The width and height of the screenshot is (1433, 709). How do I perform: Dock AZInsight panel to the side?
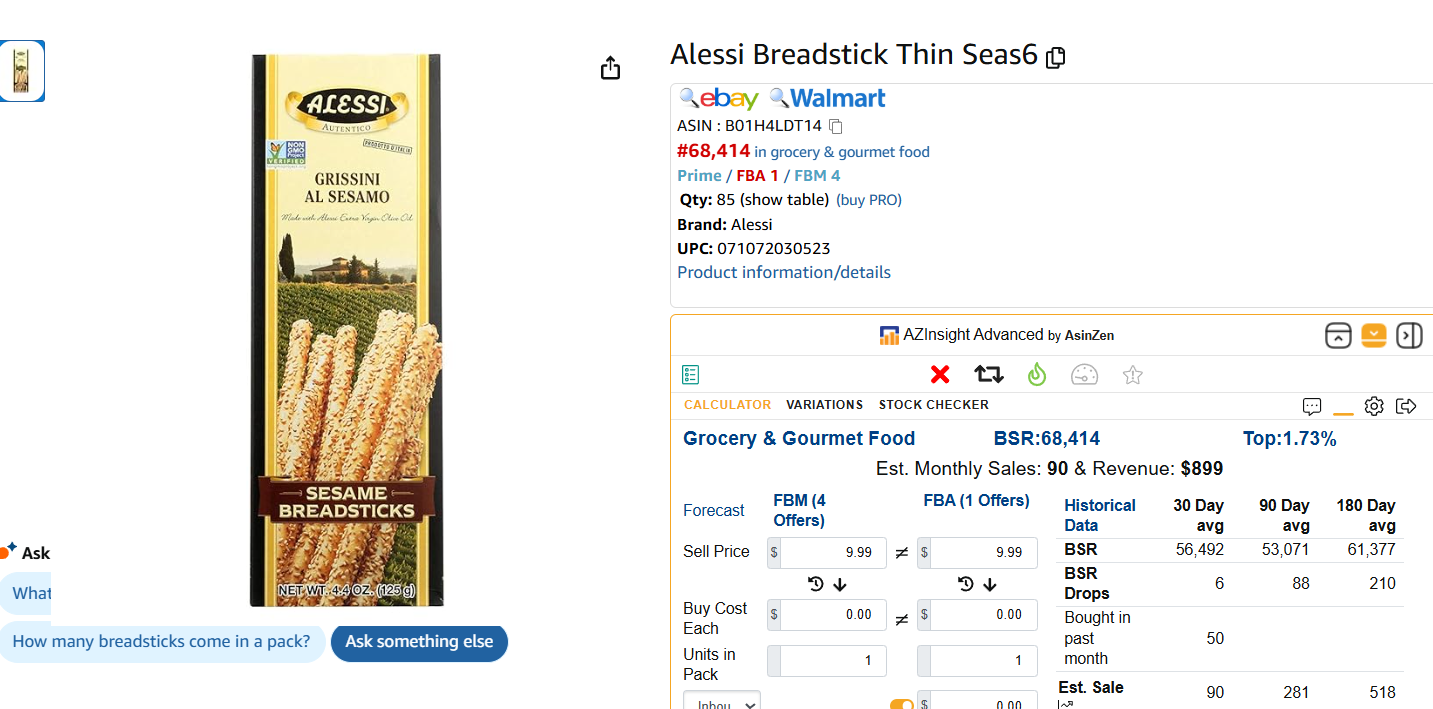click(1409, 335)
